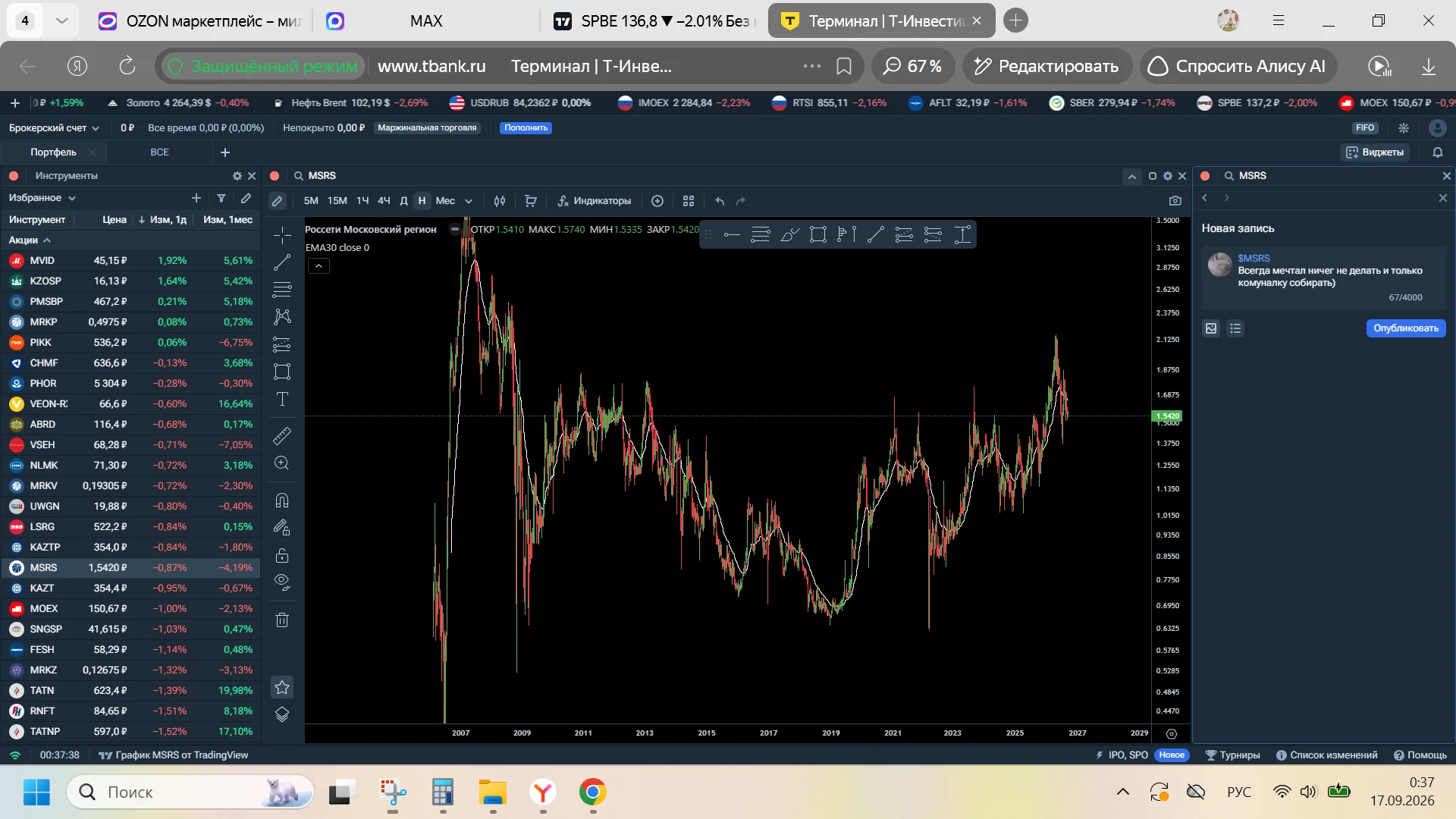Hide the Россети Московский регион series legend

coord(454,229)
